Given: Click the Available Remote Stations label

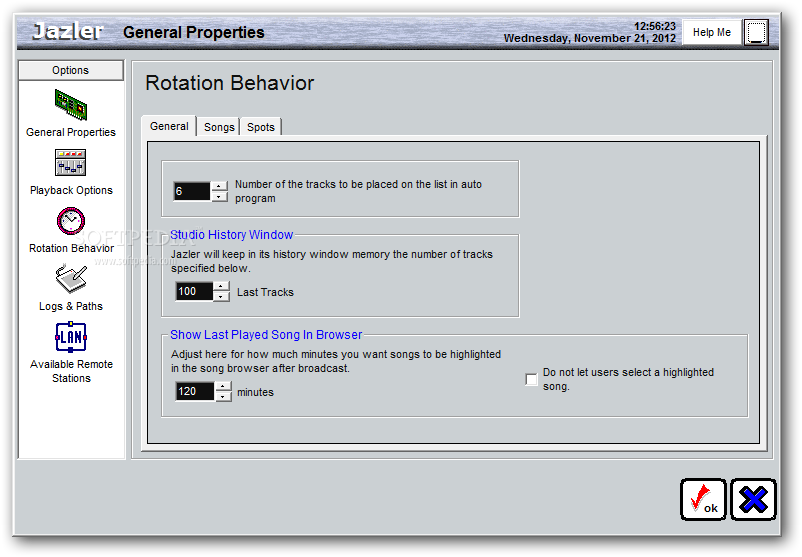Looking at the screenshot, I should pos(71,371).
